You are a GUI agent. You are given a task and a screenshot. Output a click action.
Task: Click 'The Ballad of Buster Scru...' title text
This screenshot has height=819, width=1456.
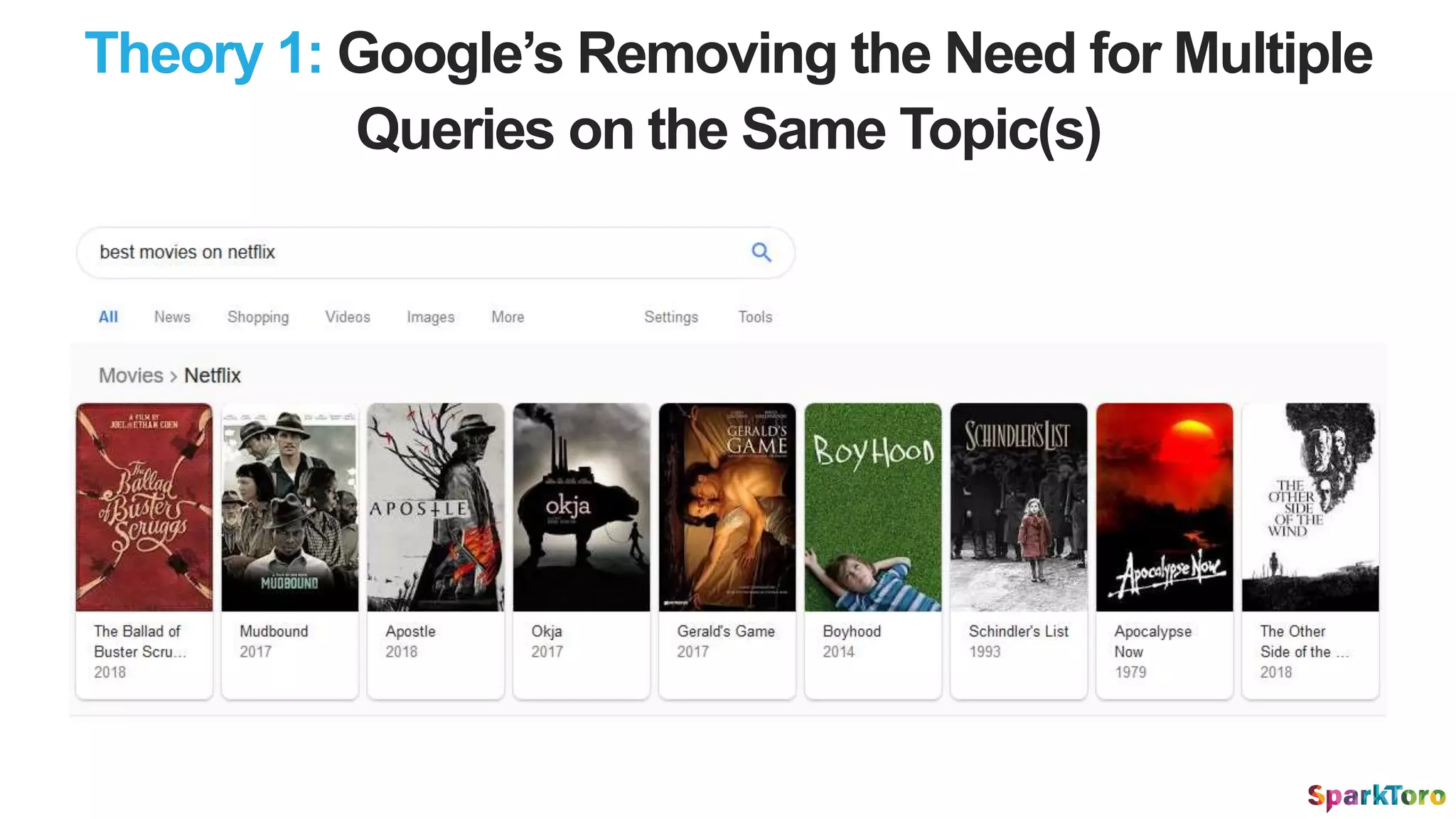pyautogui.click(x=140, y=641)
